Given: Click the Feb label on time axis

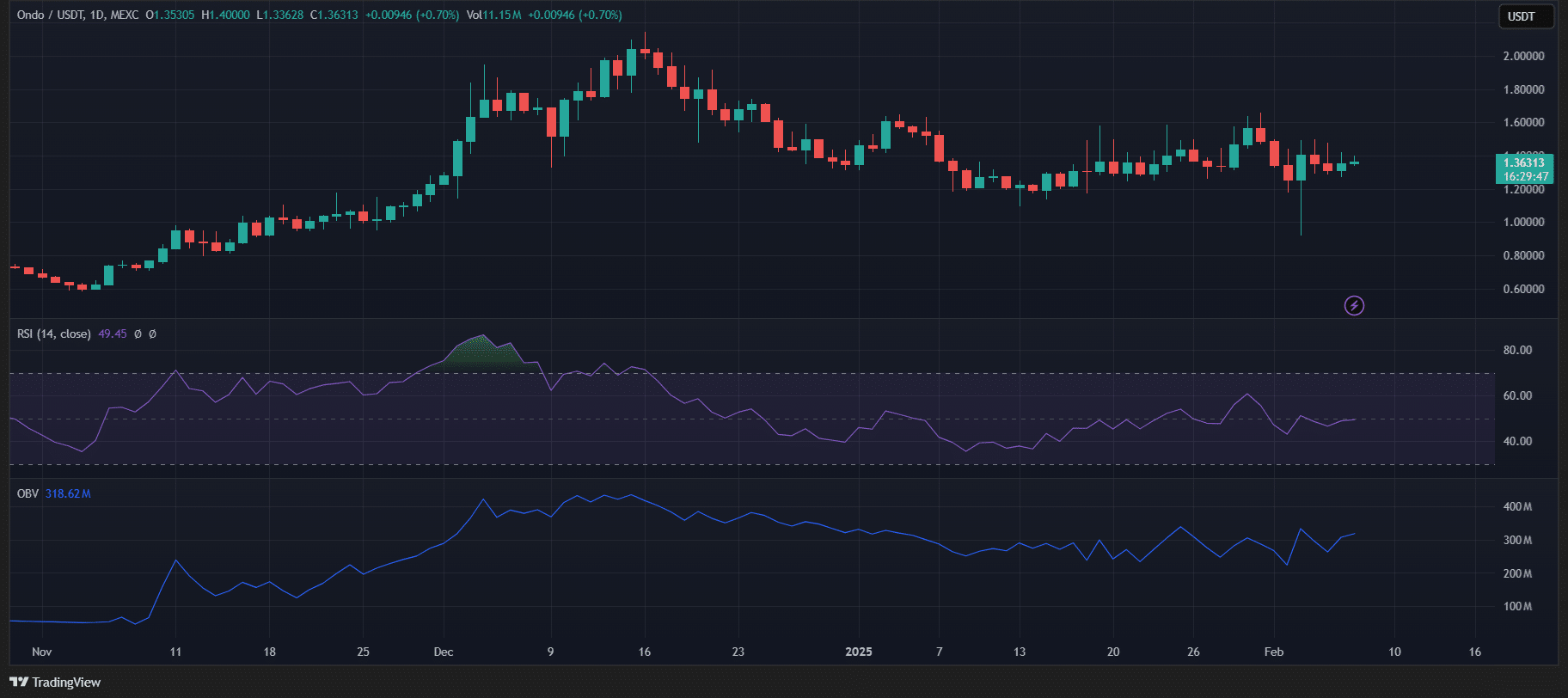Looking at the screenshot, I should point(1274,652).
